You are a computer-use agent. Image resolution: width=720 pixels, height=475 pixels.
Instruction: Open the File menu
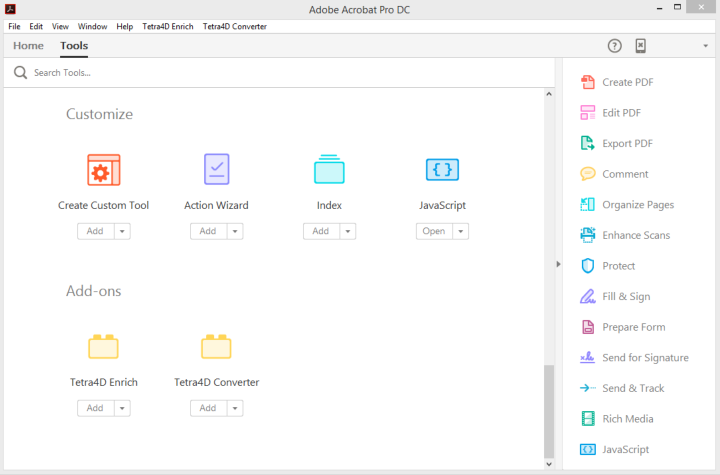click(x=14, y=26)
